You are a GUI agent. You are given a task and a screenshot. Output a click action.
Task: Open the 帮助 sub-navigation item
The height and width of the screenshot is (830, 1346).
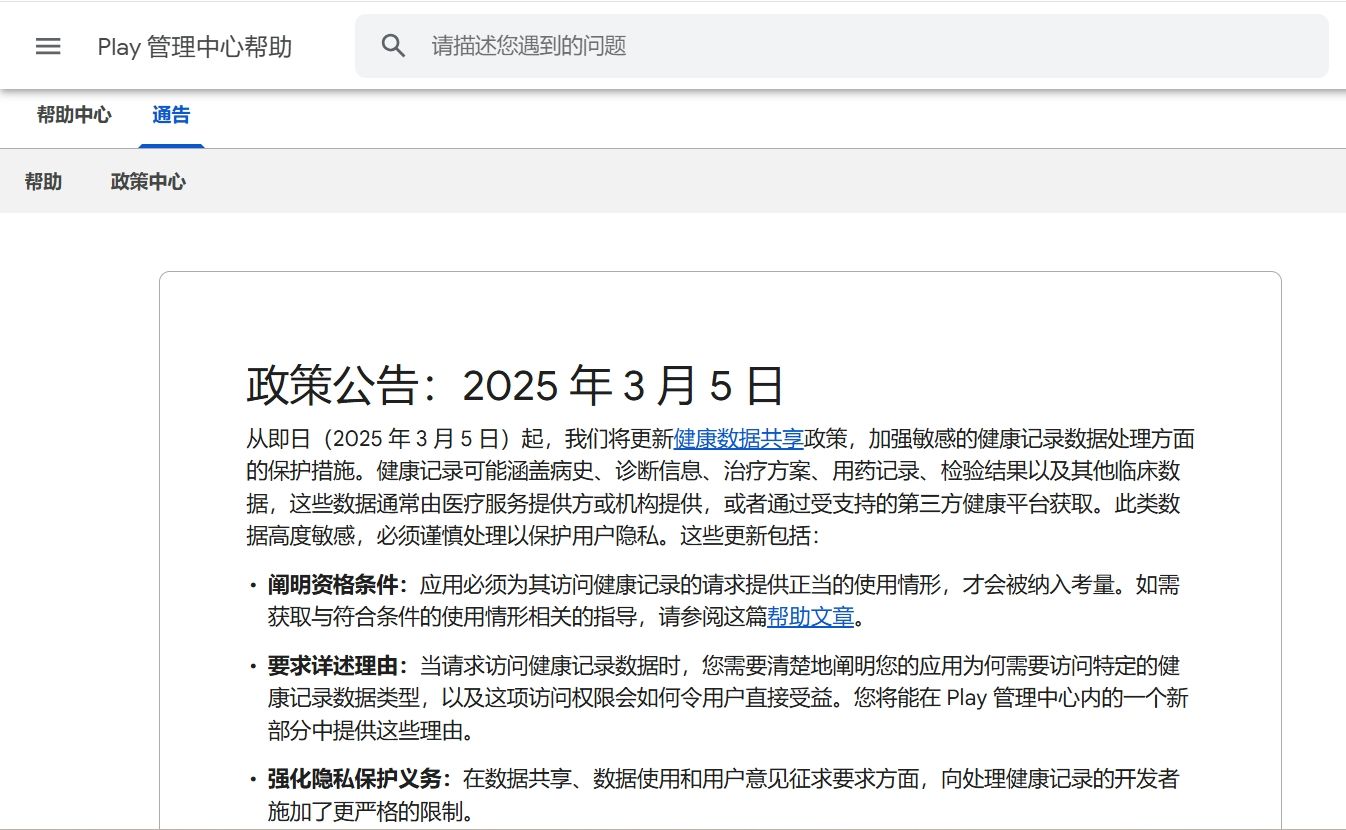(x=43, y=182)
